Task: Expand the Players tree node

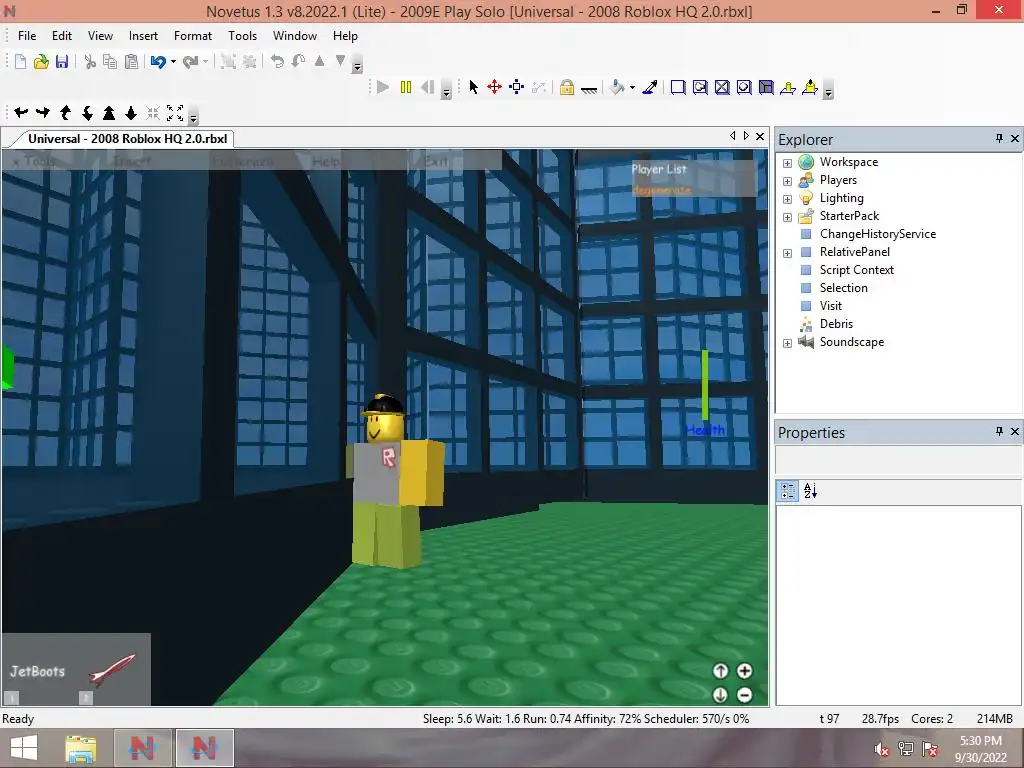Action: coord(788,181)
